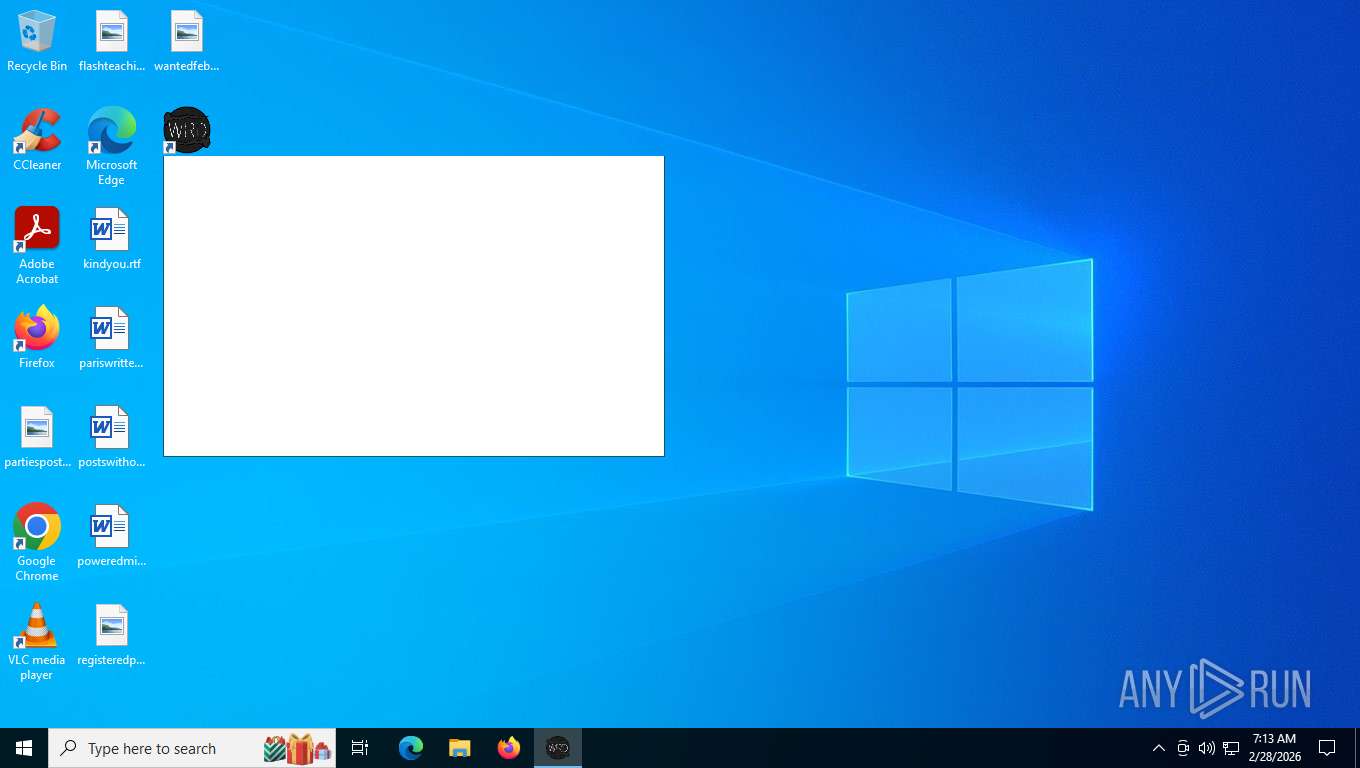The width and height of the screenshot is (1360, 768).
Task: Click inside the blank white window
Action: pos(414,306)
